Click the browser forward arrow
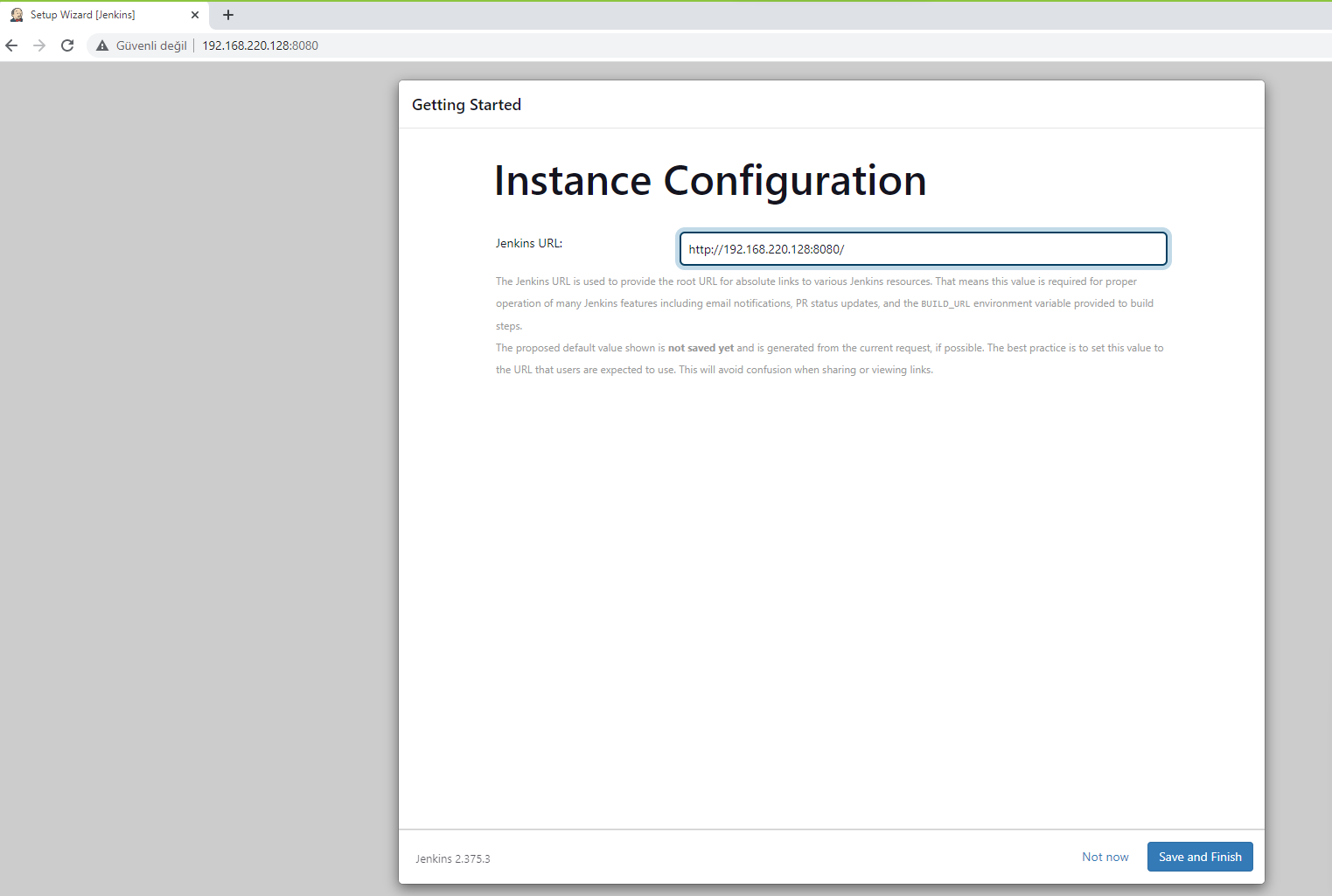Image resolution: width=1332 pixels, height=896 pixels. pyautogui.click(x=39, y=45)
